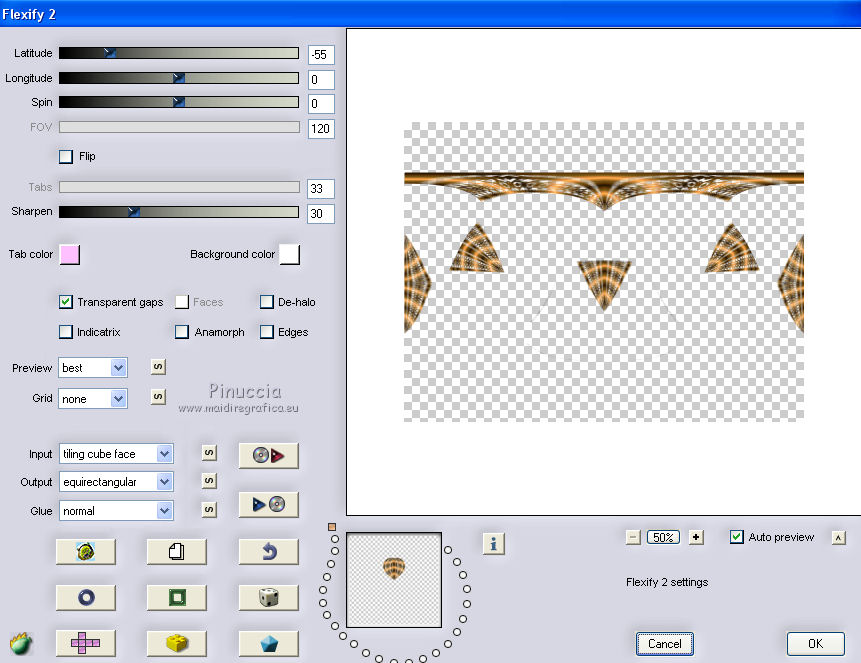
Task: Click the yellow brick icon button
Action: pos(177,643)
